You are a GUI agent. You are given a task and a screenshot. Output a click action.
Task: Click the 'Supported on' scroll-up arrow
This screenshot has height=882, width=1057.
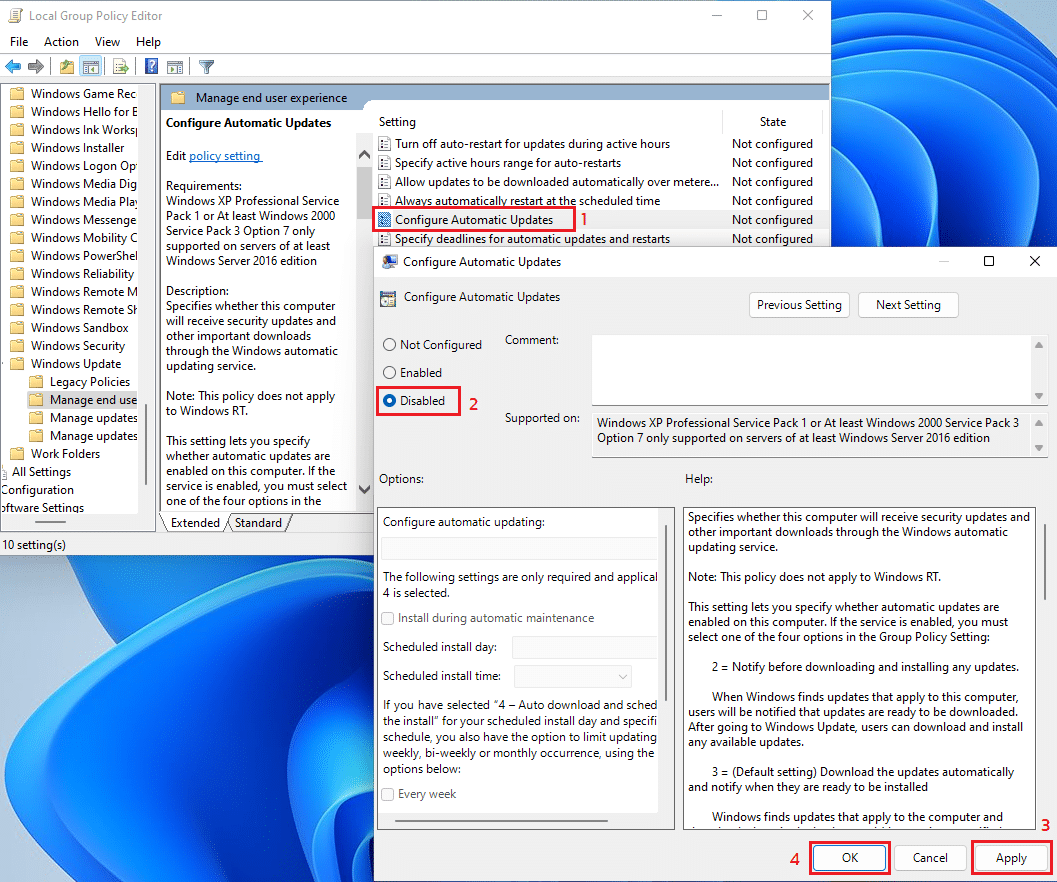tap(1039, 423)
